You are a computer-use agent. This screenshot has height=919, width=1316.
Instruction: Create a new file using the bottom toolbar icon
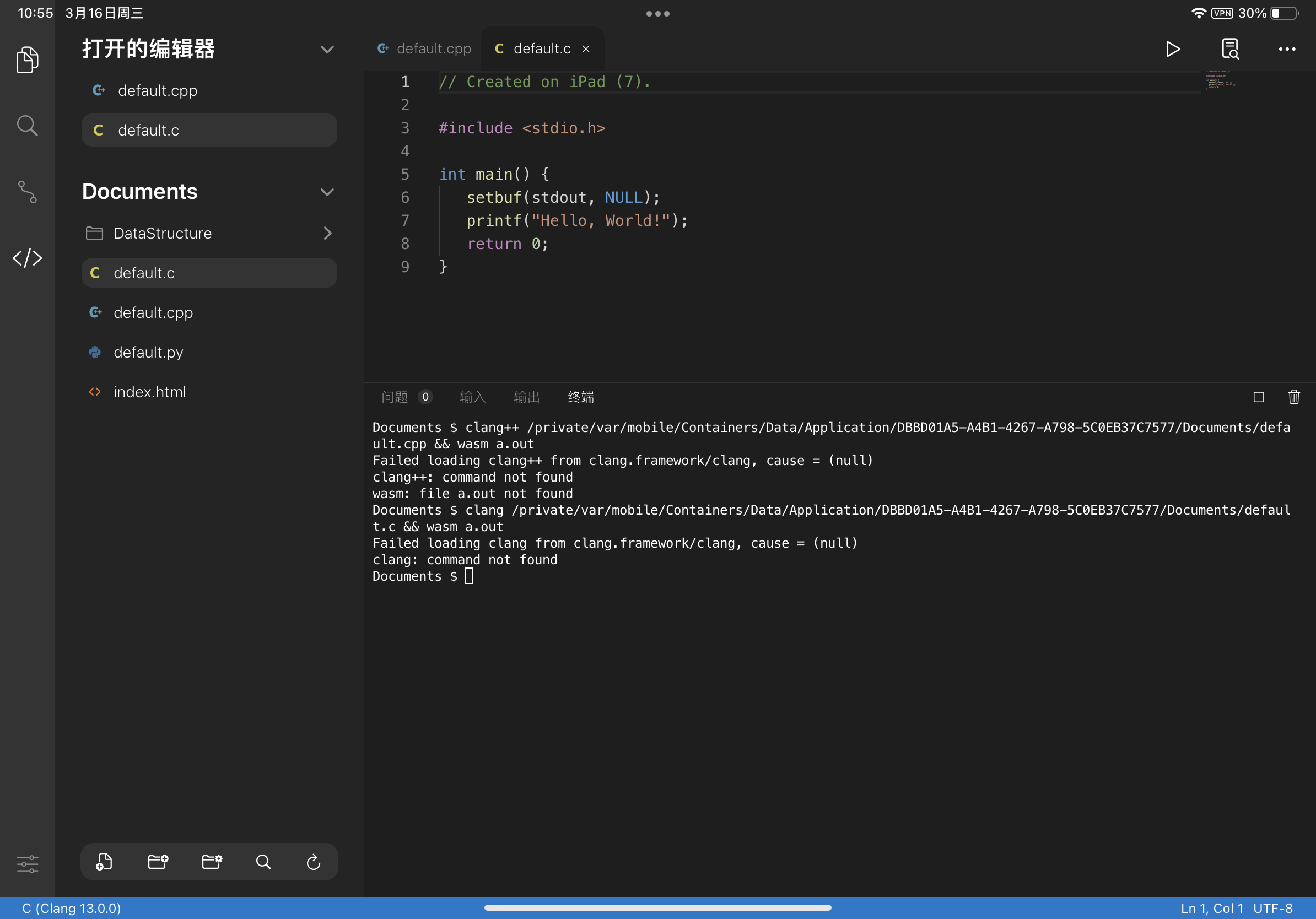point(104,862)
